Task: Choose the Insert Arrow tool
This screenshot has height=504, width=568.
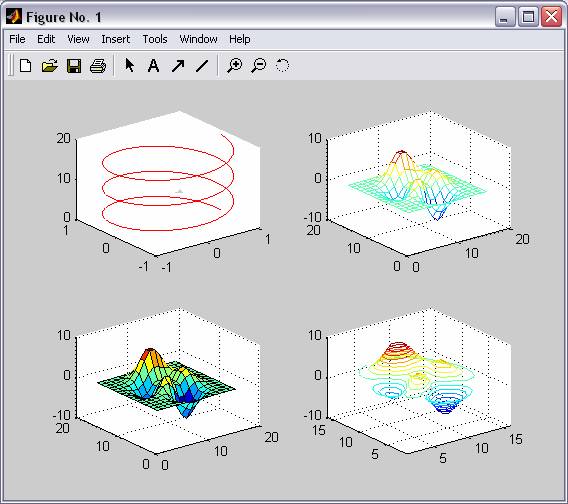Action: (178, 66)
